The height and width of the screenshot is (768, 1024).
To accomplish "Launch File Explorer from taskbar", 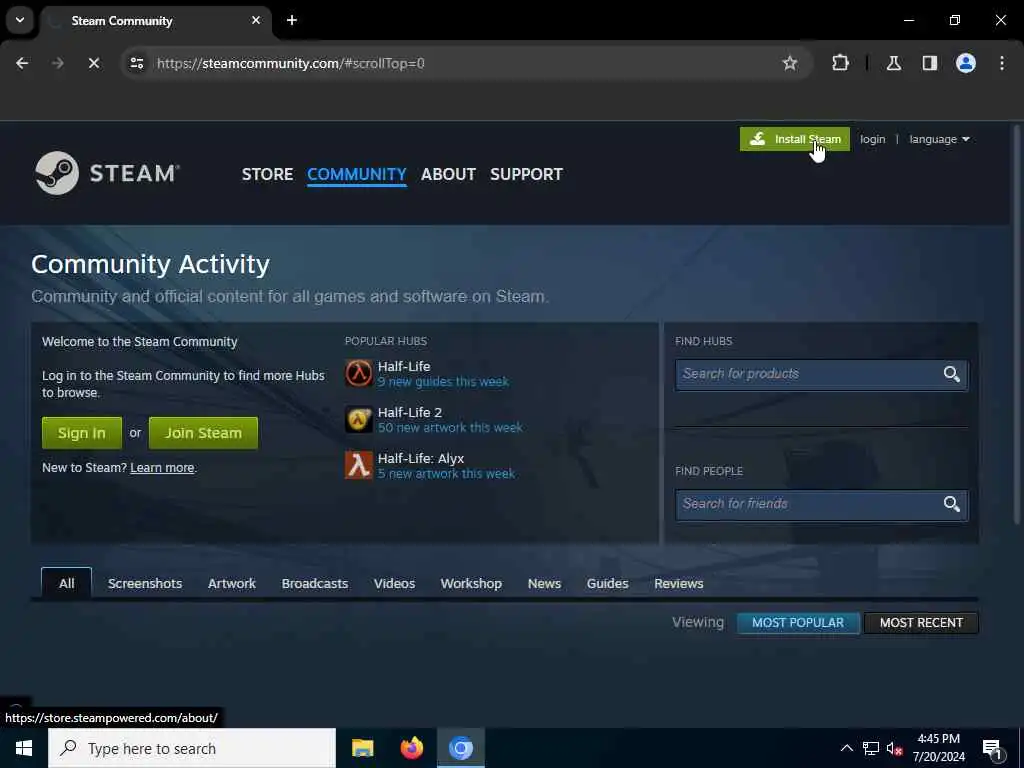I will (362, 748).
